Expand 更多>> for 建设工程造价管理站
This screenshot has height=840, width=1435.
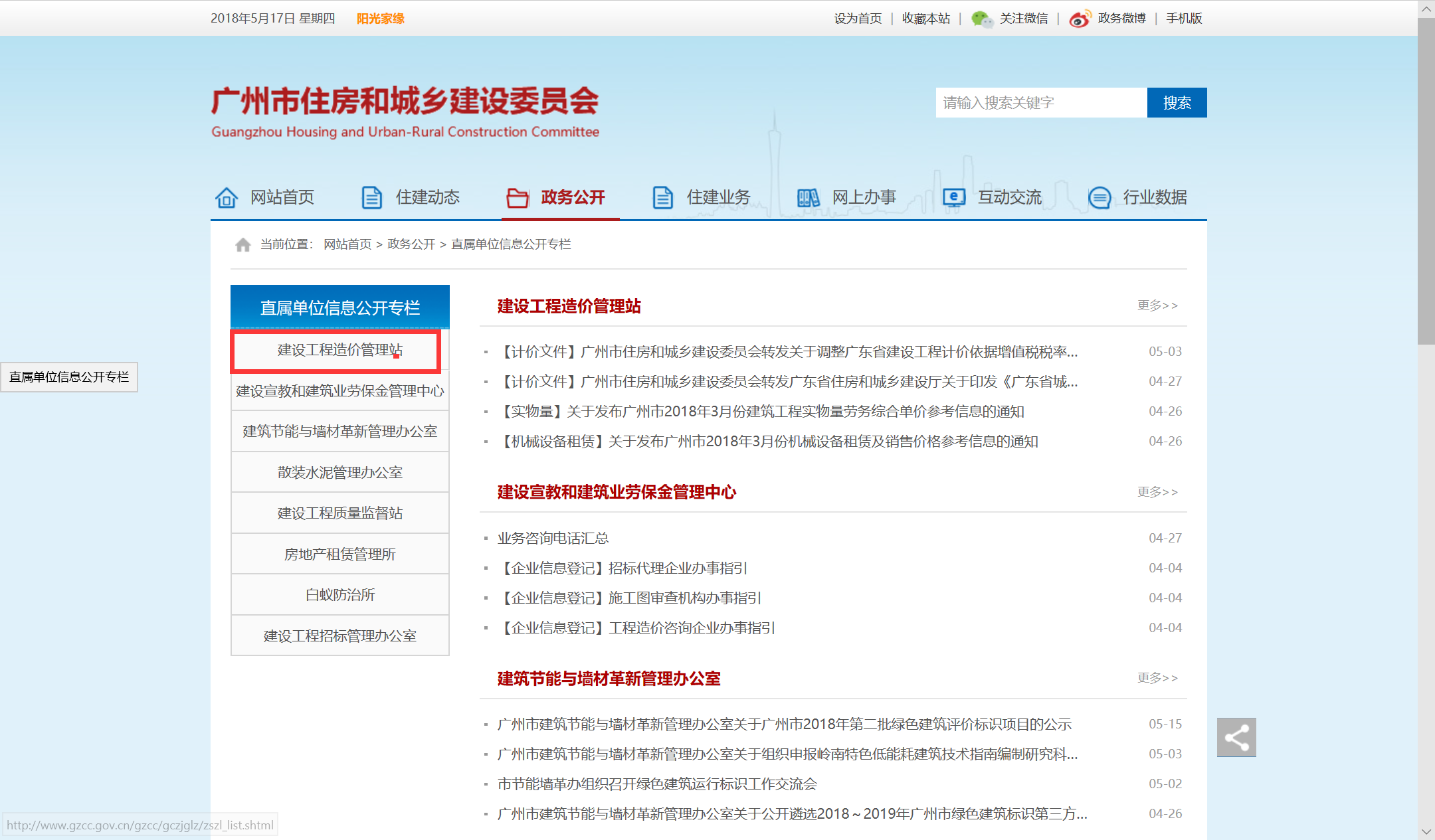1157,305
